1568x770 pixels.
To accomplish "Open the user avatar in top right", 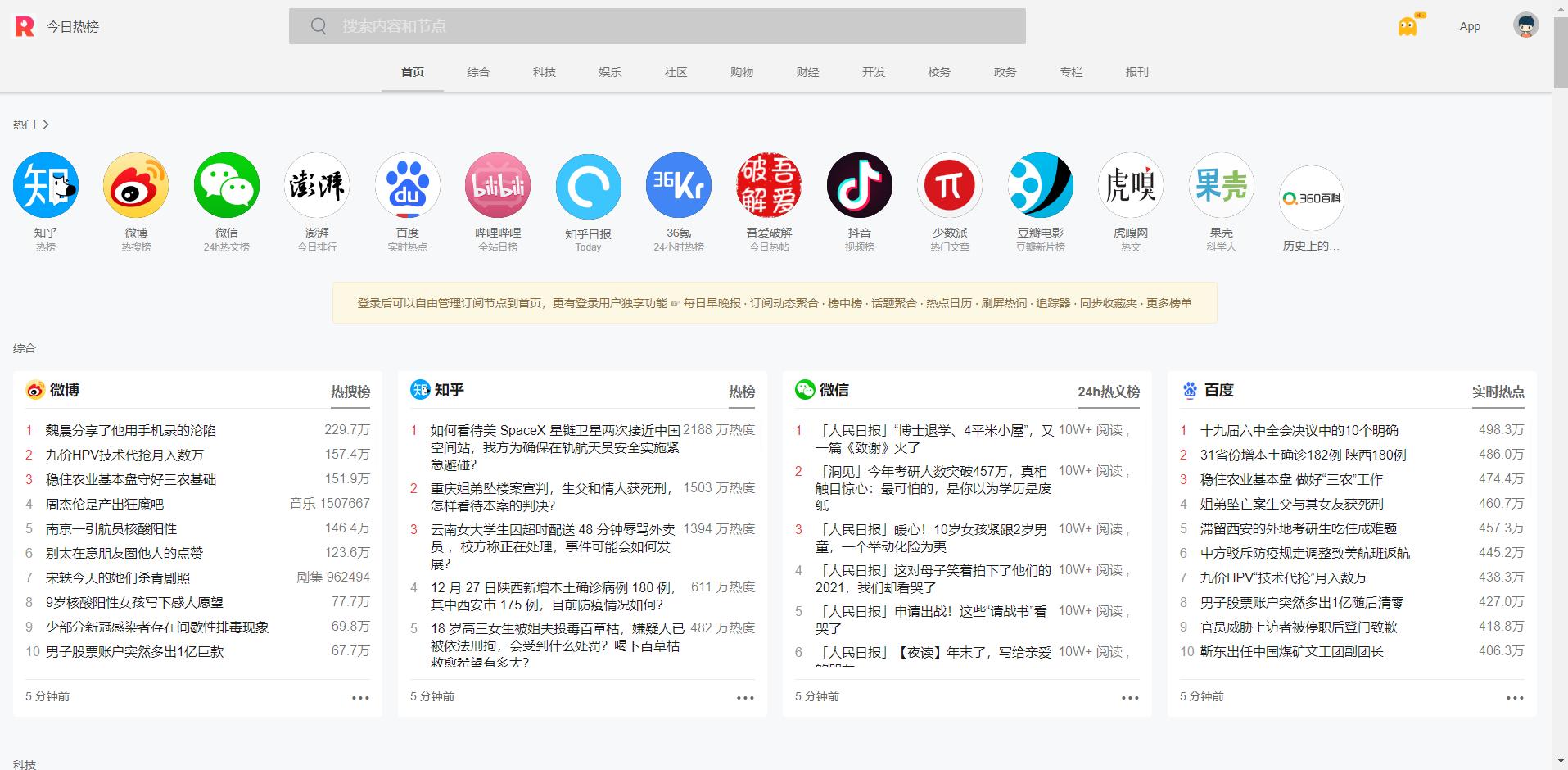I will [x=1525, y=25].
